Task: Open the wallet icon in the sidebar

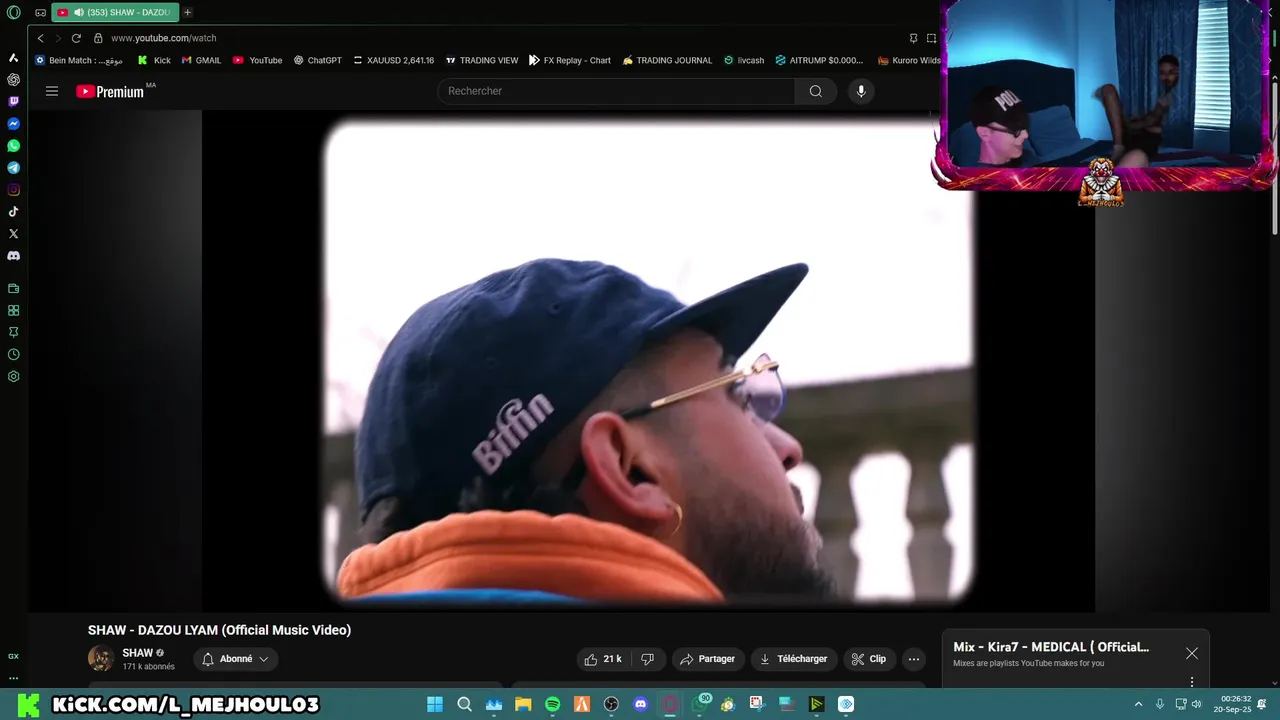Action: coord(13,289)
